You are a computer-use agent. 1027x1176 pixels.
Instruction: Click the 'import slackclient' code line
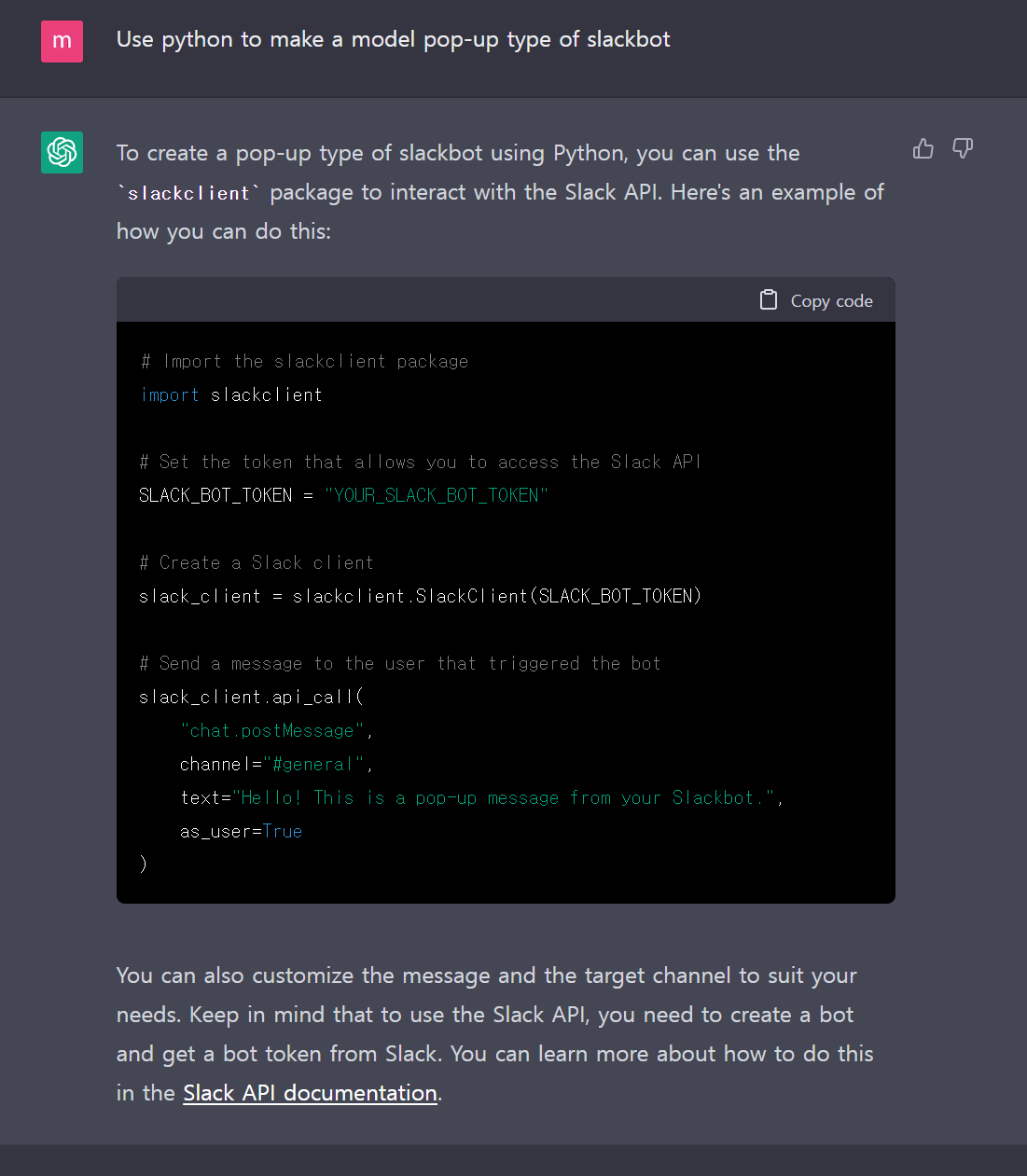231,394
